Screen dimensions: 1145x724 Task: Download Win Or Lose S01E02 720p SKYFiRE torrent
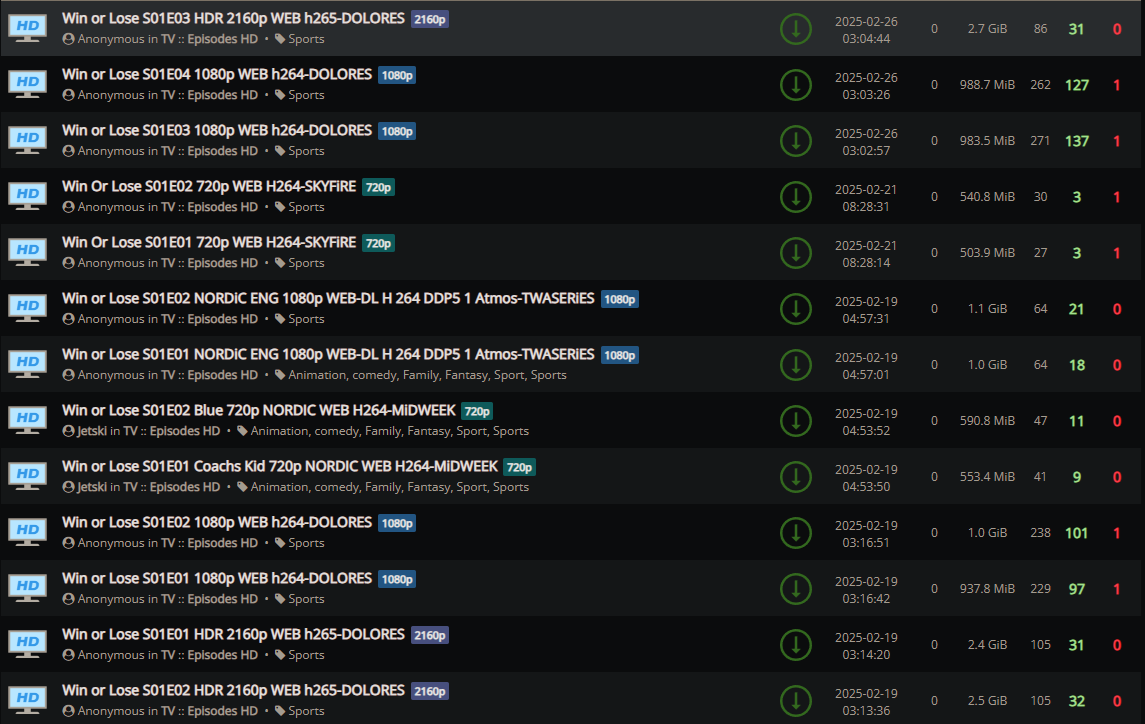pyautogui.click(x=796, y=197)
